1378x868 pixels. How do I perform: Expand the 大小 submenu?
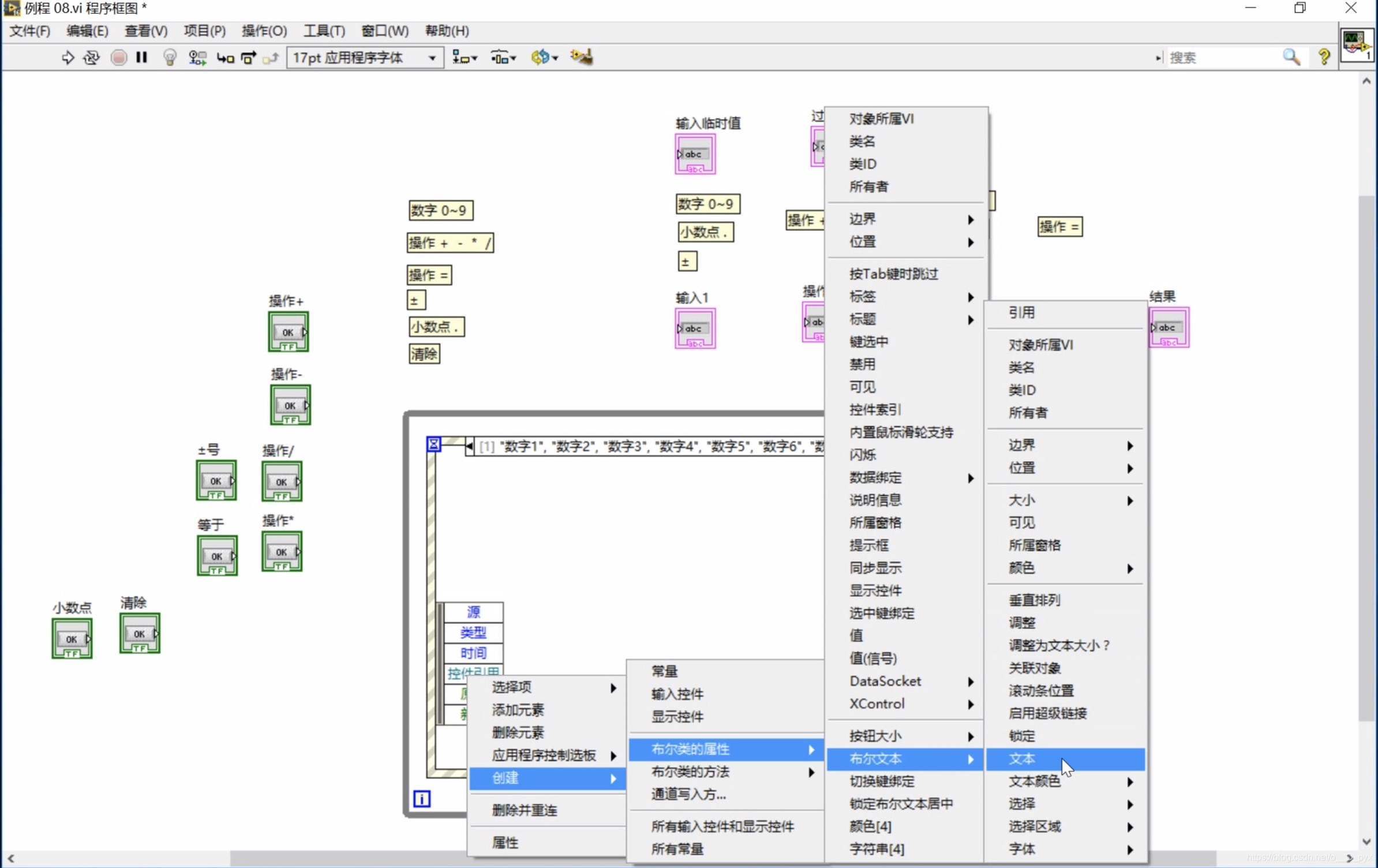tap(1065, 500)
